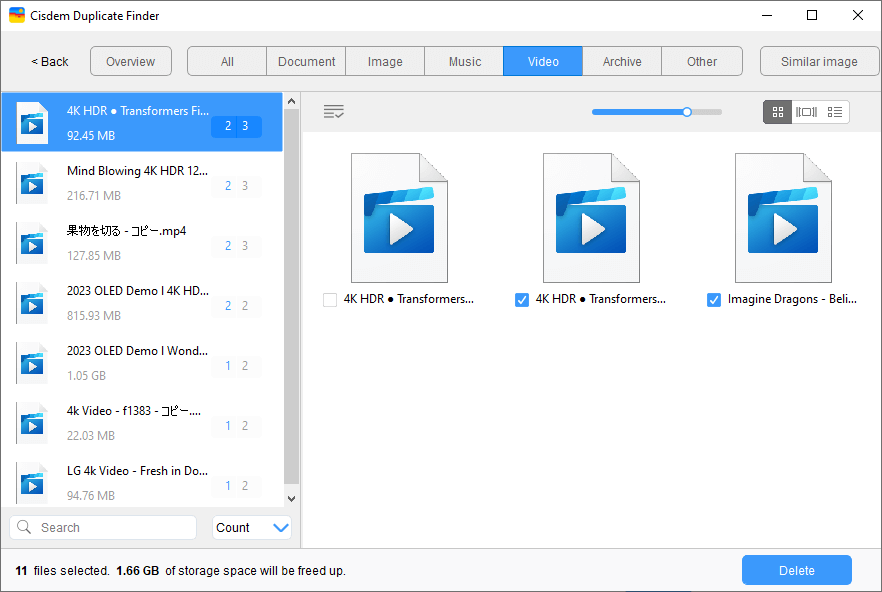Open the Overview button
The width and height of the screenshot is (882, 592).
130,61
